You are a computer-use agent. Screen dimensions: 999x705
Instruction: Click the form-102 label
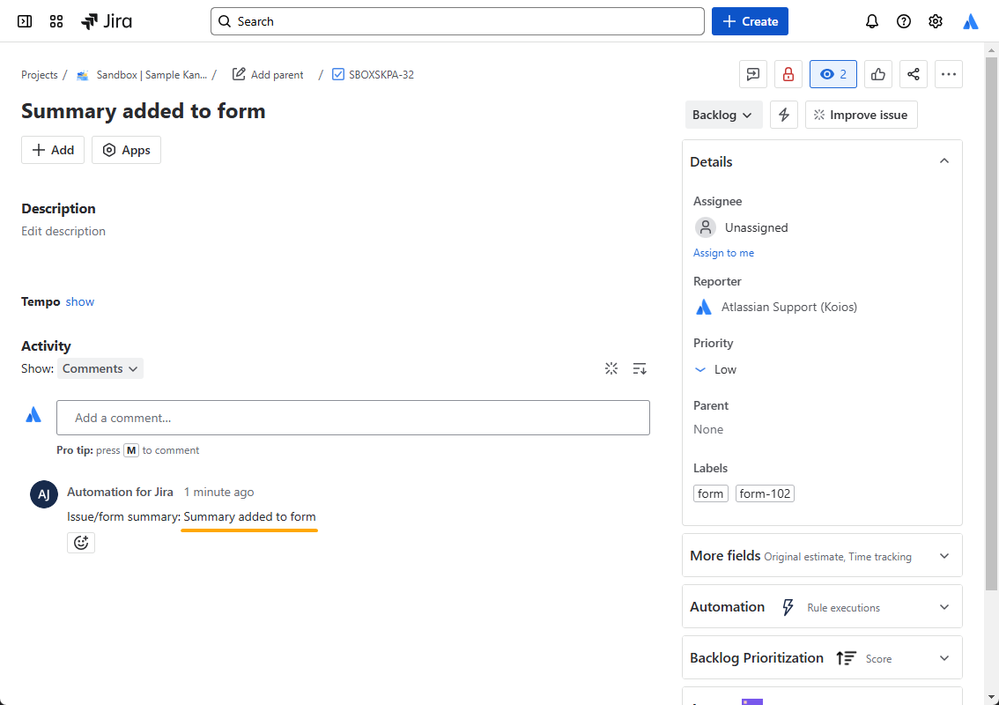(765, 494)
